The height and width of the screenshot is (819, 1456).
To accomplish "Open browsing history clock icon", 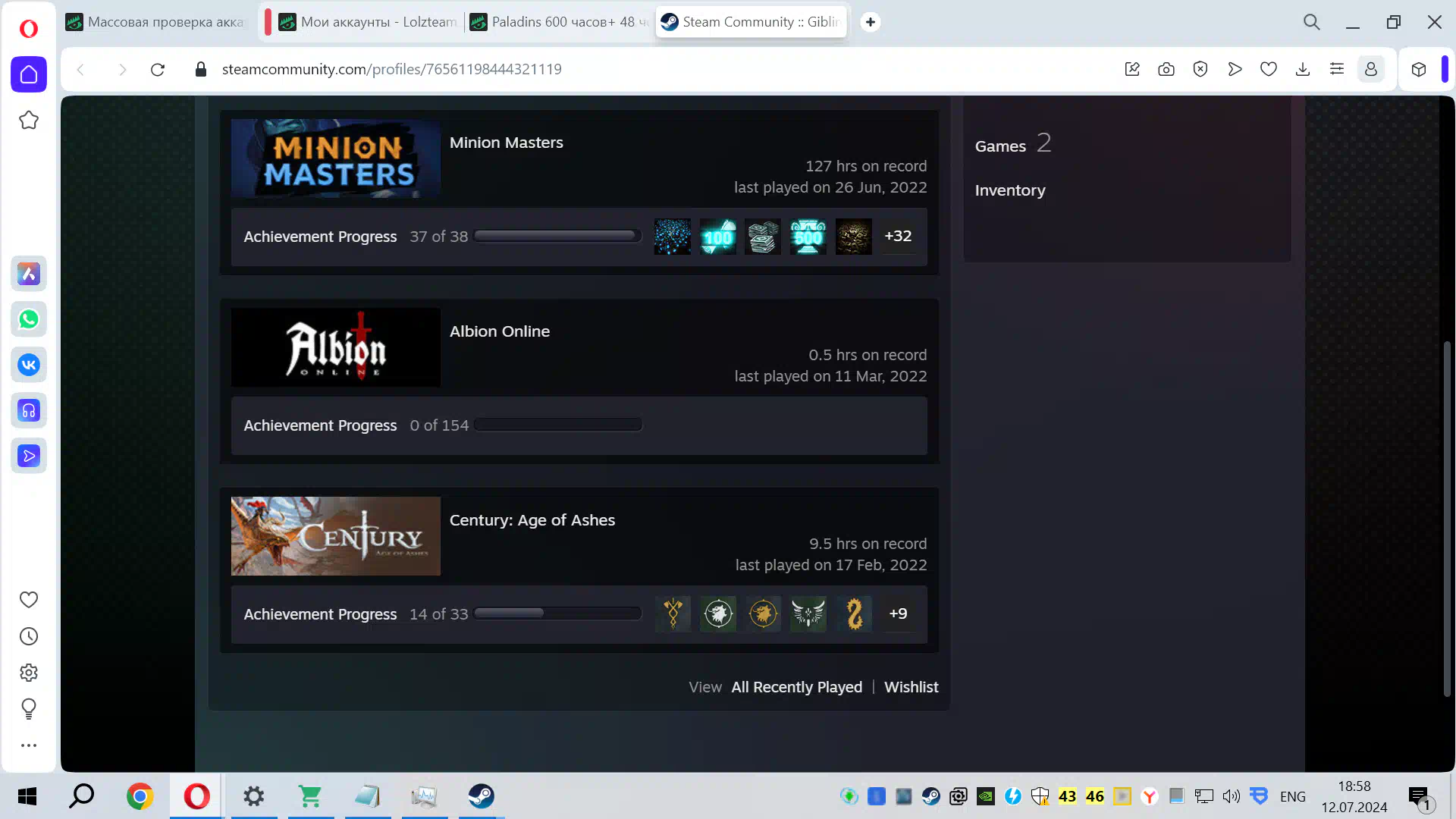I will [x=29, y=636].
